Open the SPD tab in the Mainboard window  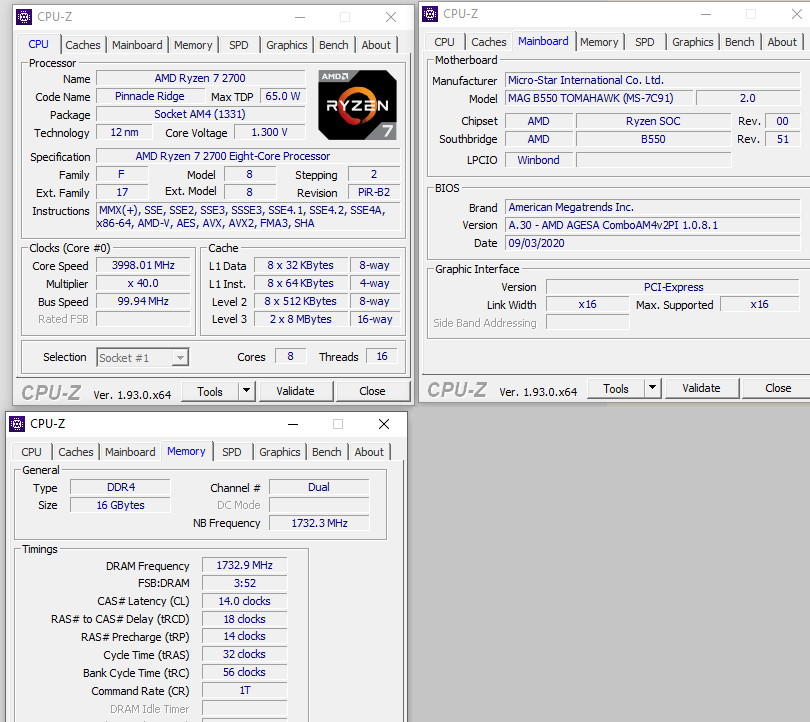(645, 42)
